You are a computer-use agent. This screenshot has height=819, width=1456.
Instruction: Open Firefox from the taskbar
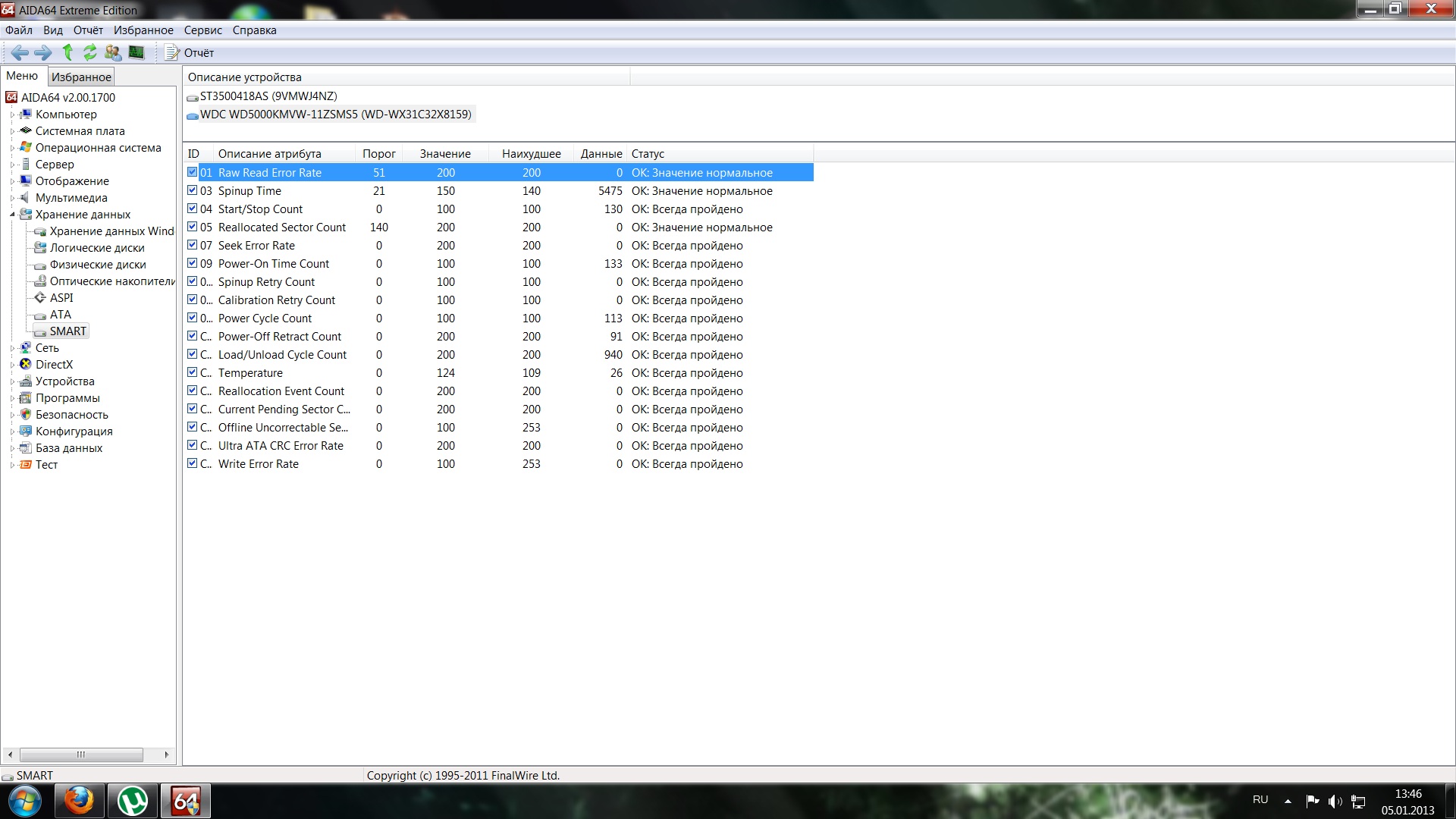tap(79, 801)
